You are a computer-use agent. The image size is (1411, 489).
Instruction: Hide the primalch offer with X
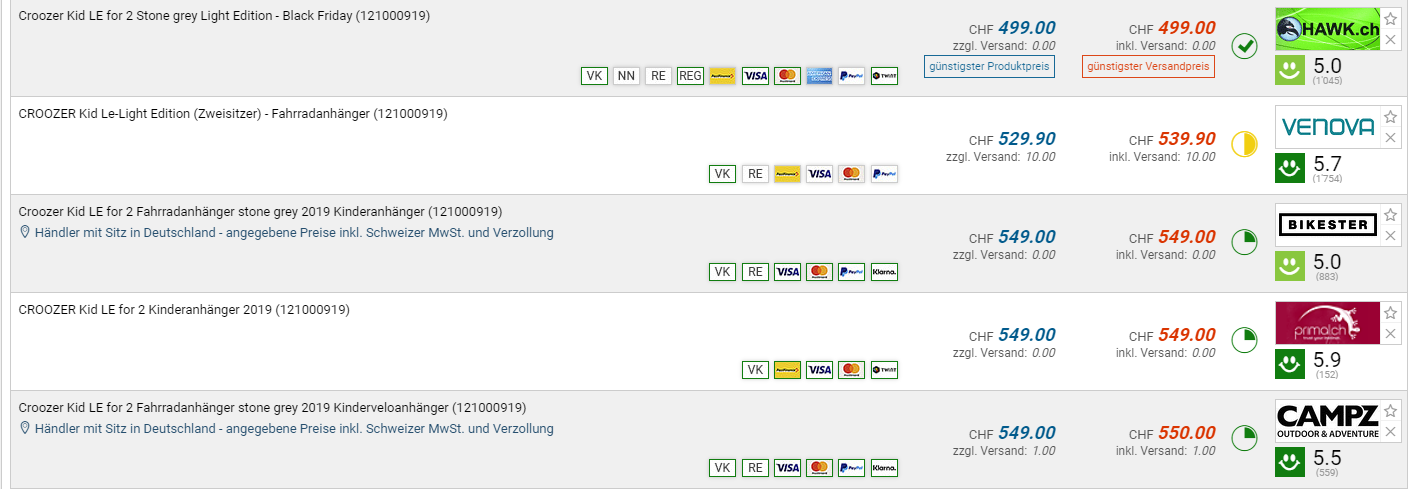click(1390, 334)
